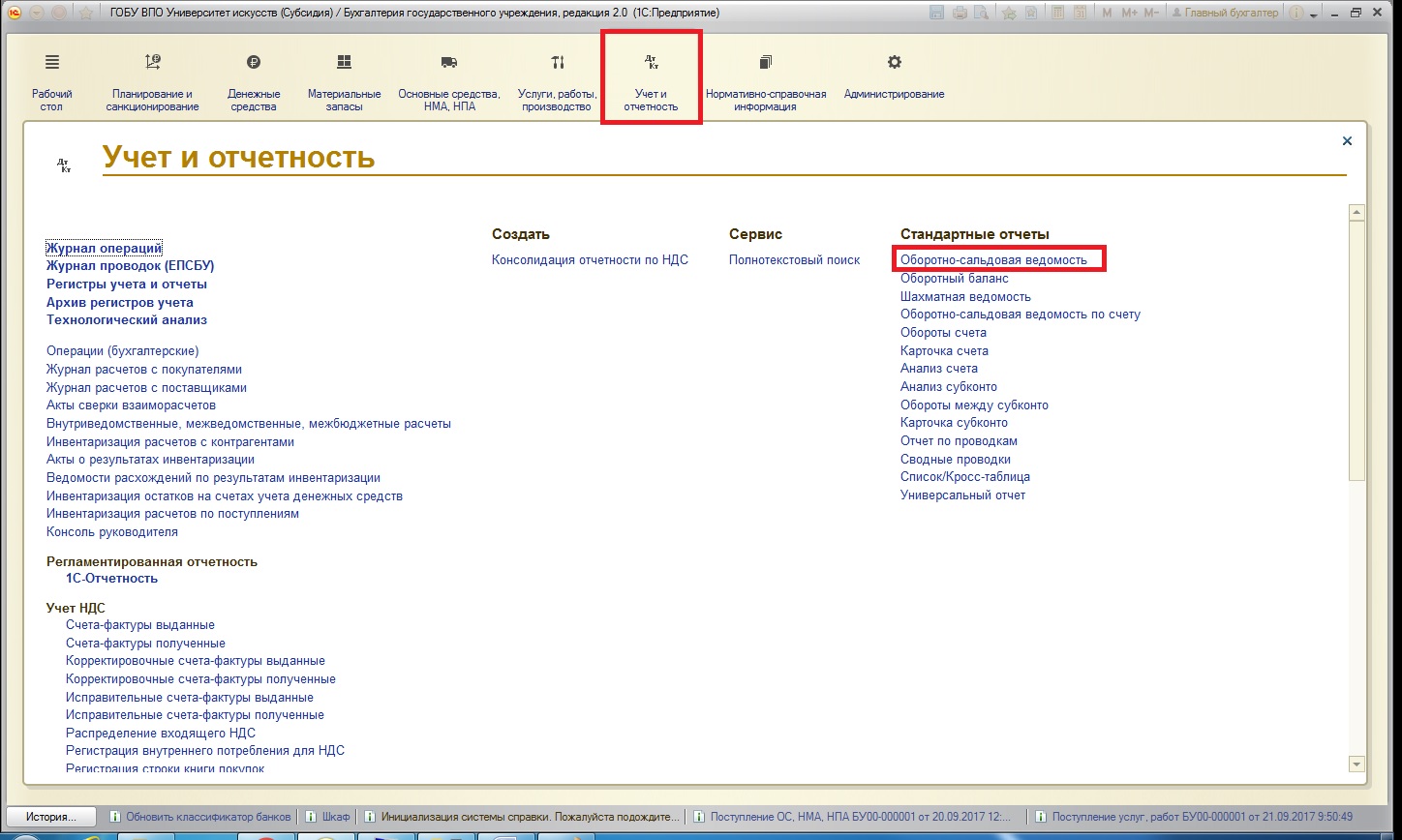Open Журнал расчетов с покупателями
Image resolution: width=1402 pixels, height=840 pixels.
tap(144, 369)
